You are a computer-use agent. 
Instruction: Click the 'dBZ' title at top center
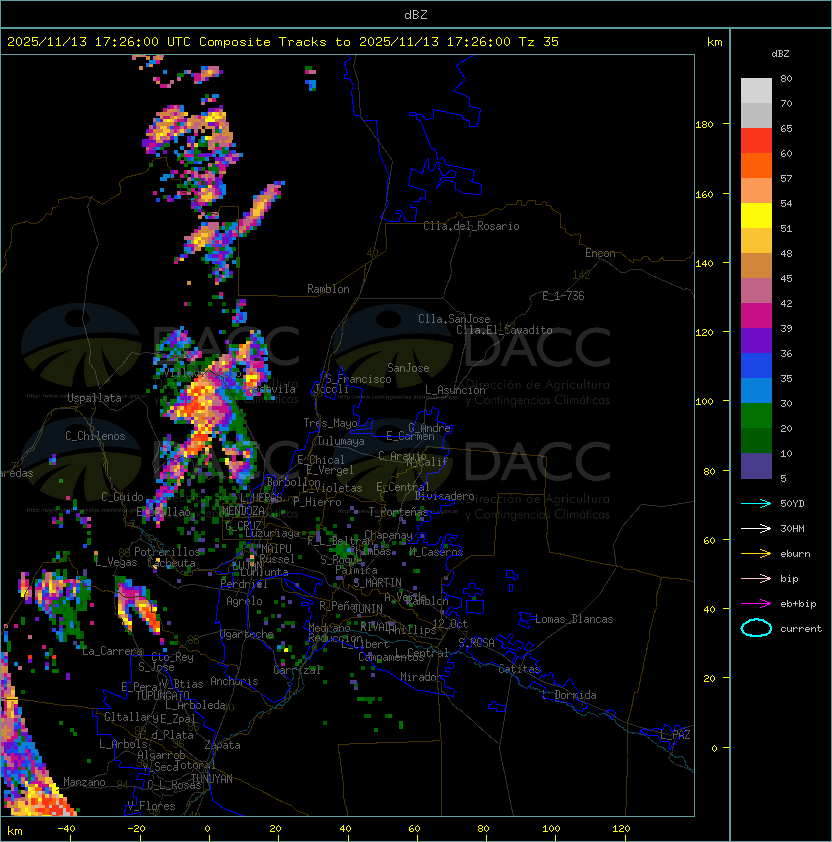tap(416, 14)
